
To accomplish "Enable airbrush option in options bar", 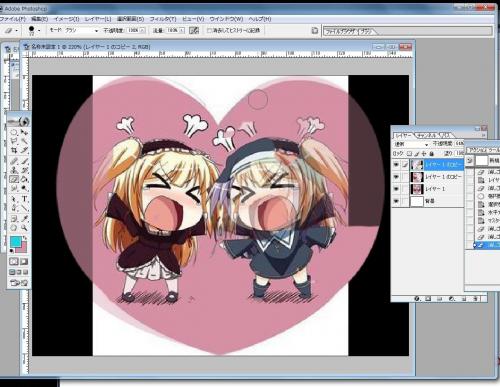I will coord(194,31).
